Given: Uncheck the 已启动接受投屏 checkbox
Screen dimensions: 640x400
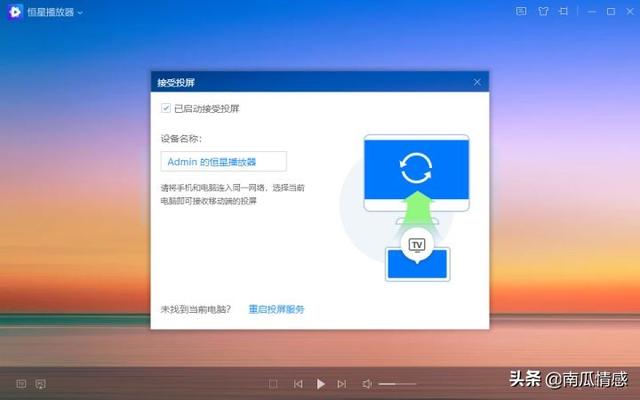Looking at the screenshot, I should click(x=165, y=108).
